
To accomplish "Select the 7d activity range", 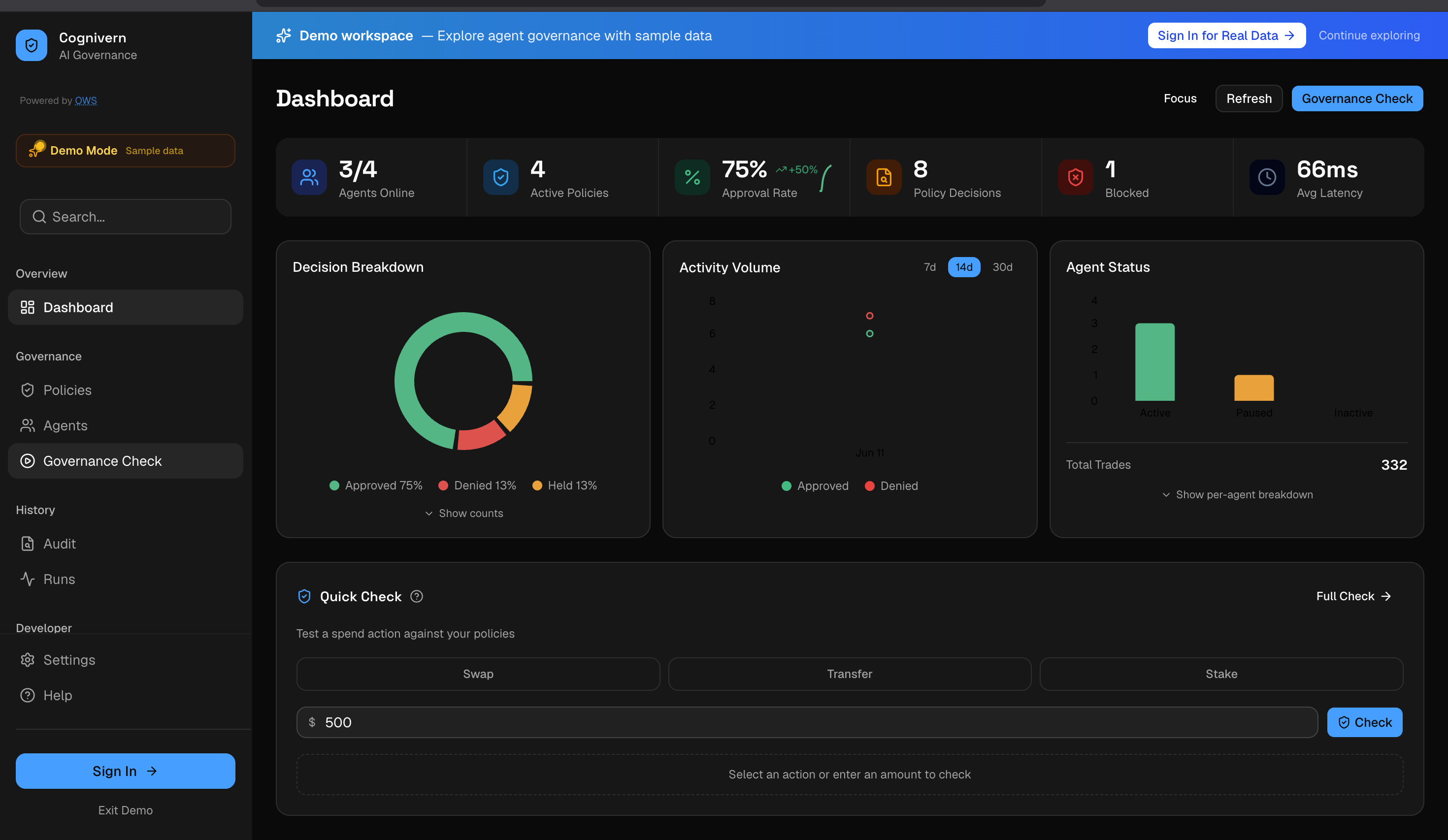I will tap(930, 267).
